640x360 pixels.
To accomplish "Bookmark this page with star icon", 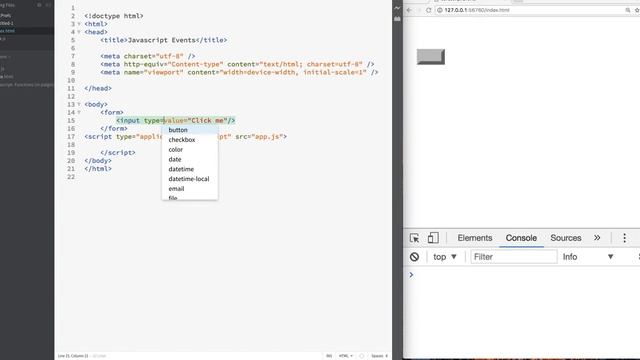I will tap(637, 10).
